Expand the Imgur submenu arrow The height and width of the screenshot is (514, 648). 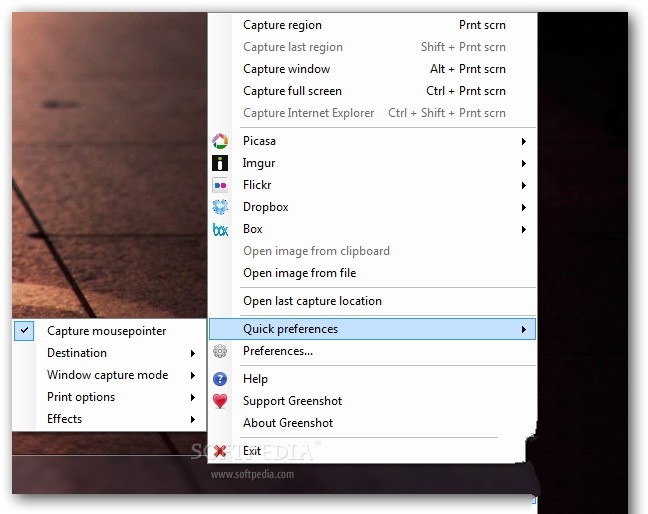coord(524,163)
